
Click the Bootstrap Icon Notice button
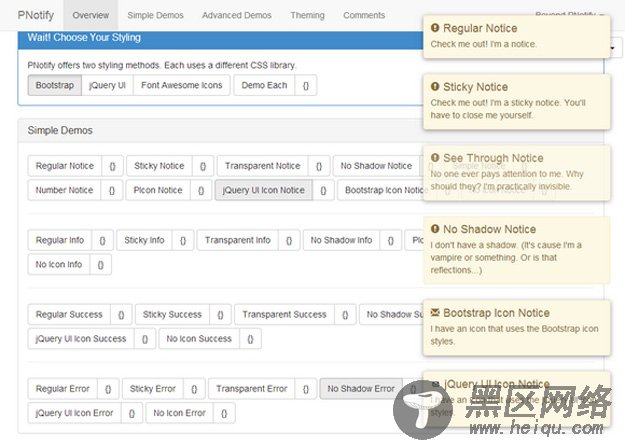[384, 190]
